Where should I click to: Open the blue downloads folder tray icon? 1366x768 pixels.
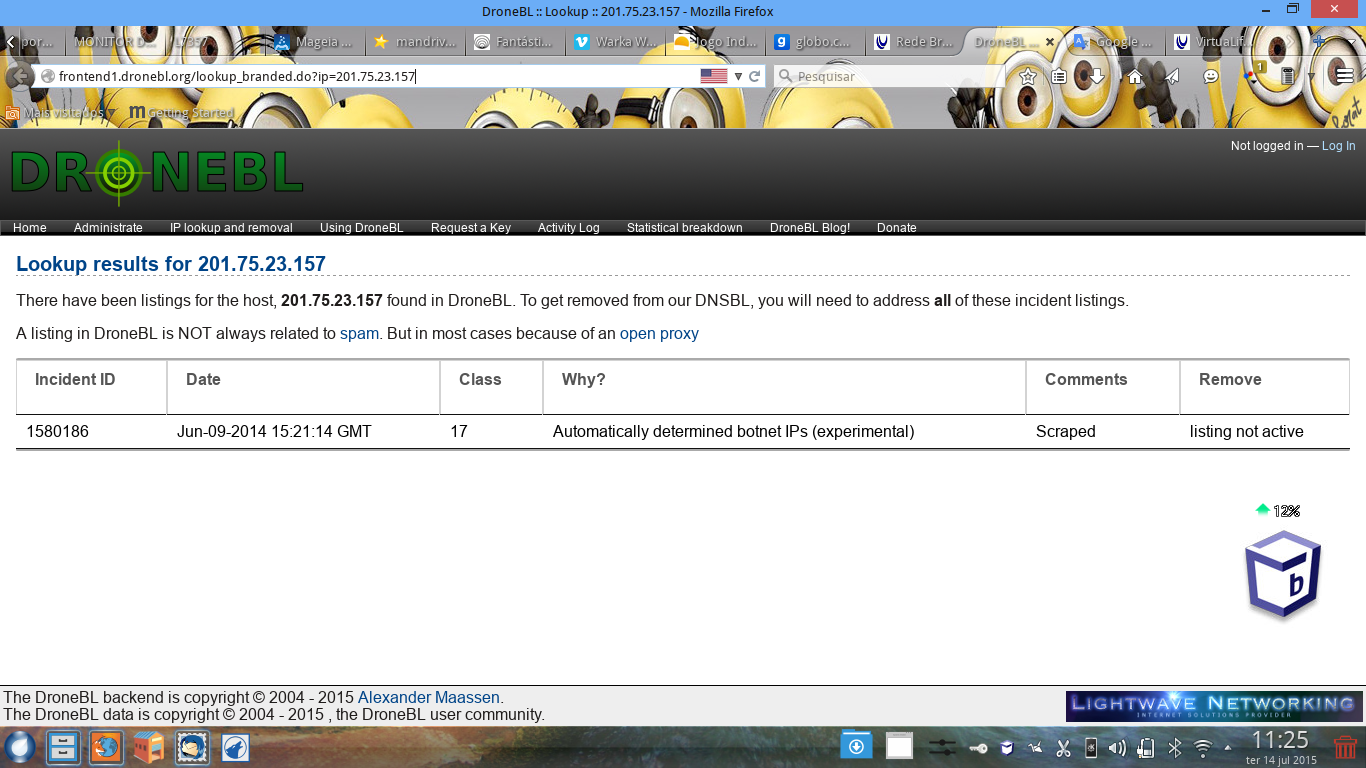856,746
